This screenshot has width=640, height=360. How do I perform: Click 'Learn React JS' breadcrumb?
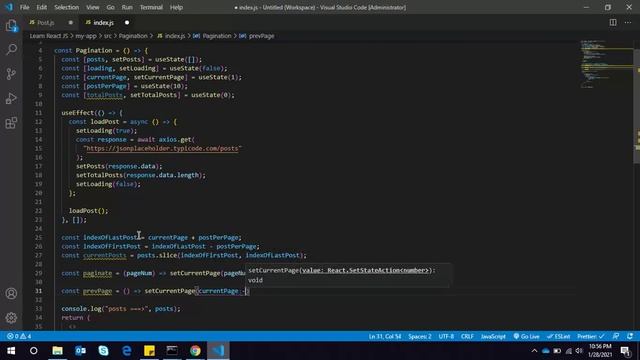point(49,36)
